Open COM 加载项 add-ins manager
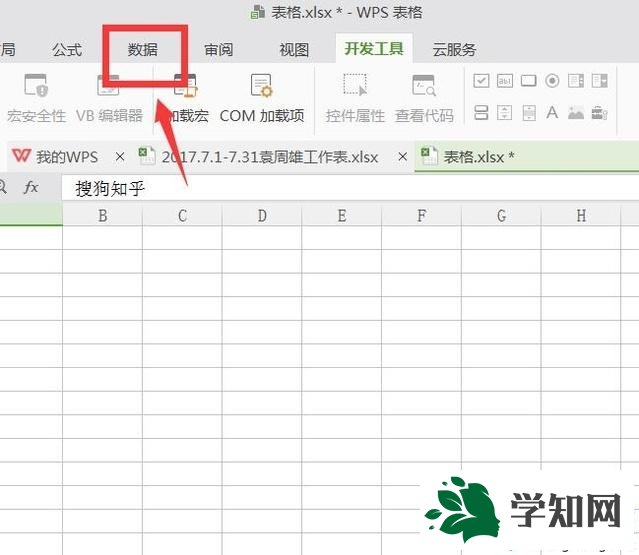The height and width of the screenshot is (555, 639). coord(262,98)
